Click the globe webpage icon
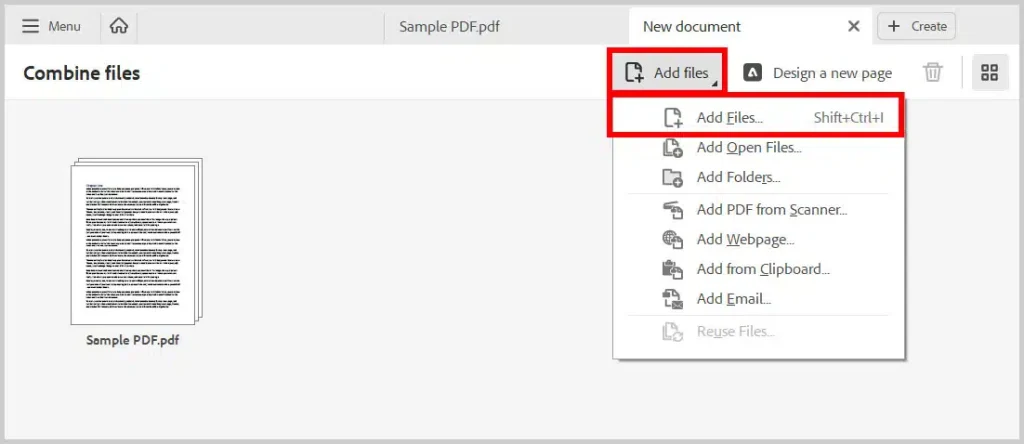Viewport: 1024px width, 444px height. [x=673, y=240]
